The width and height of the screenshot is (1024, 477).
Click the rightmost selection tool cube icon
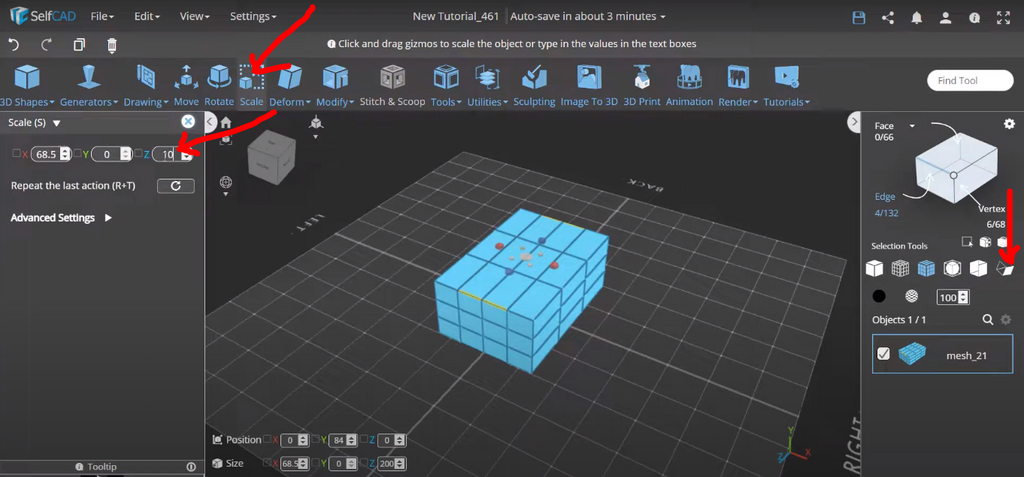point(1005,268)
